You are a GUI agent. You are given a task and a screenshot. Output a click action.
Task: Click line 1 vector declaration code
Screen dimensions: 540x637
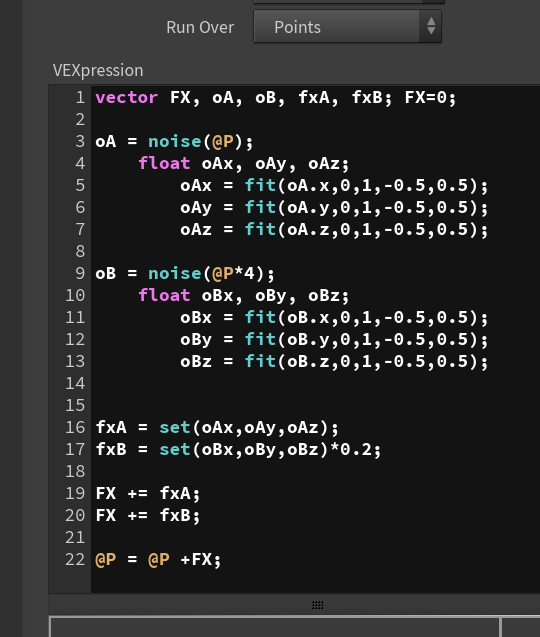click(275, 98)
